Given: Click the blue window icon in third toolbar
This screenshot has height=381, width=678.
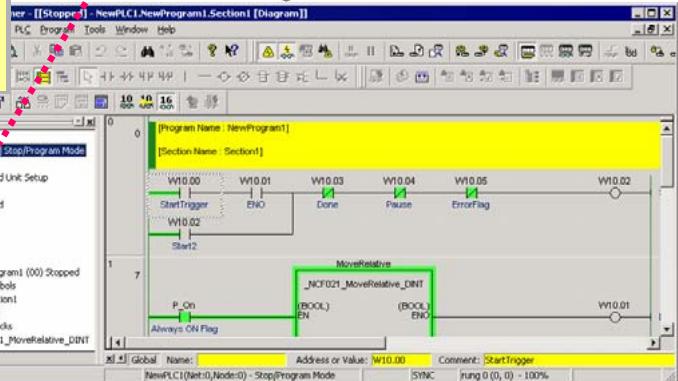Looking at the screenshot, I should point(101,102).
